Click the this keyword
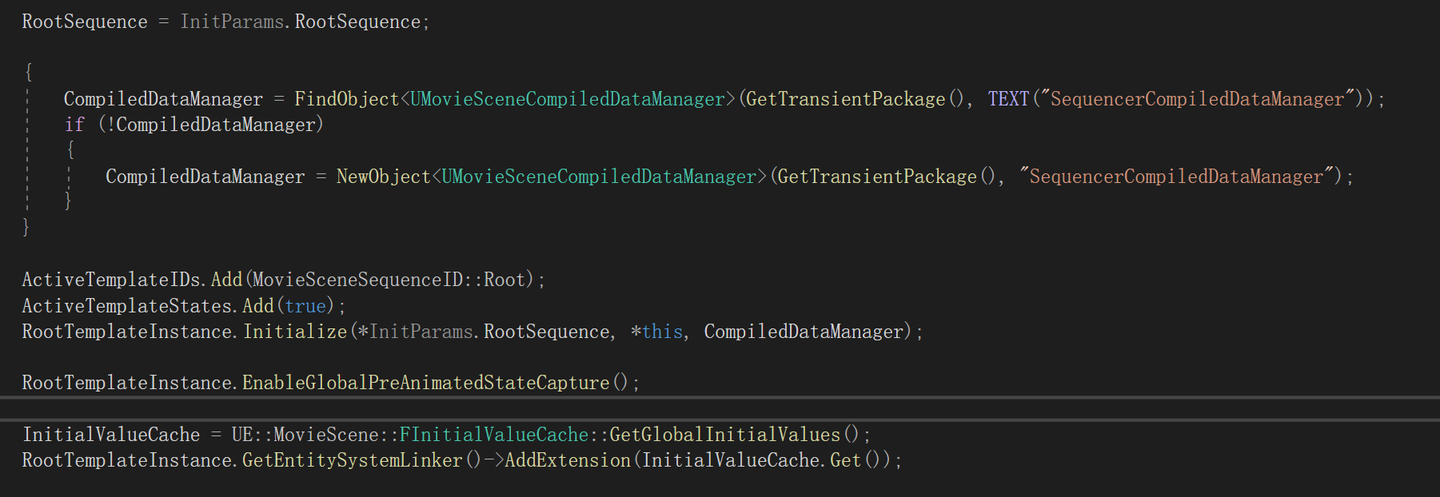The height and width of the screenshot is (497, 1440). tap(663, 332)
